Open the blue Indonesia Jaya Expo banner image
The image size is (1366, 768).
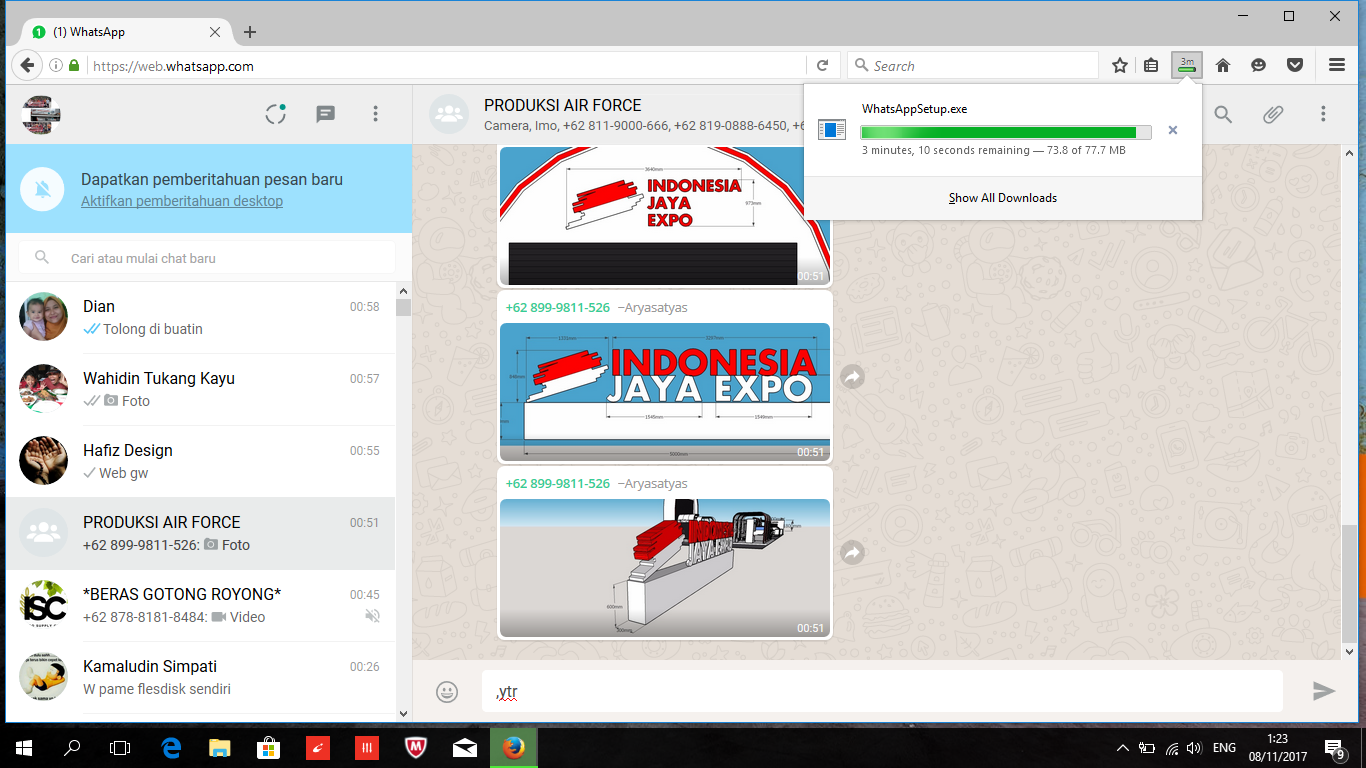(665, 392)
